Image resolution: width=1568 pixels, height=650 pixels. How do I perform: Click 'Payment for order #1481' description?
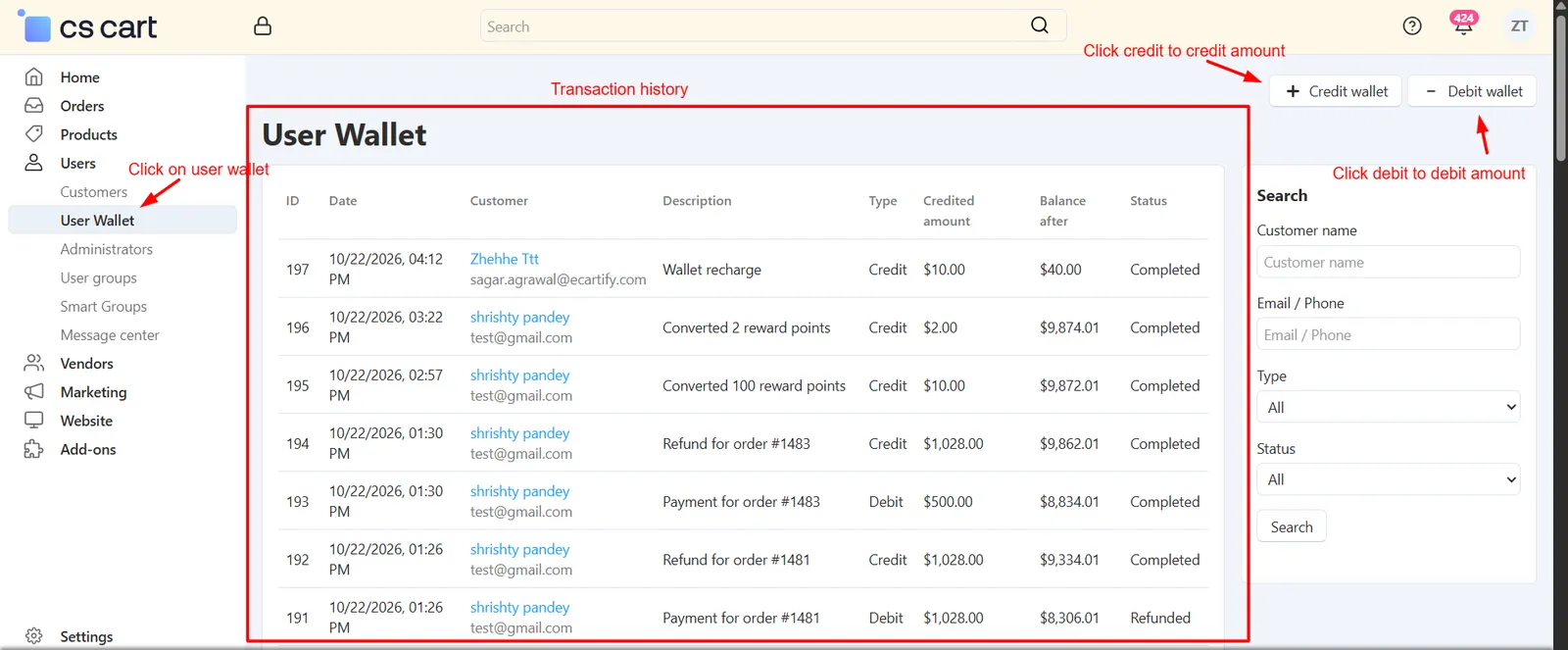tap(741, 618)
